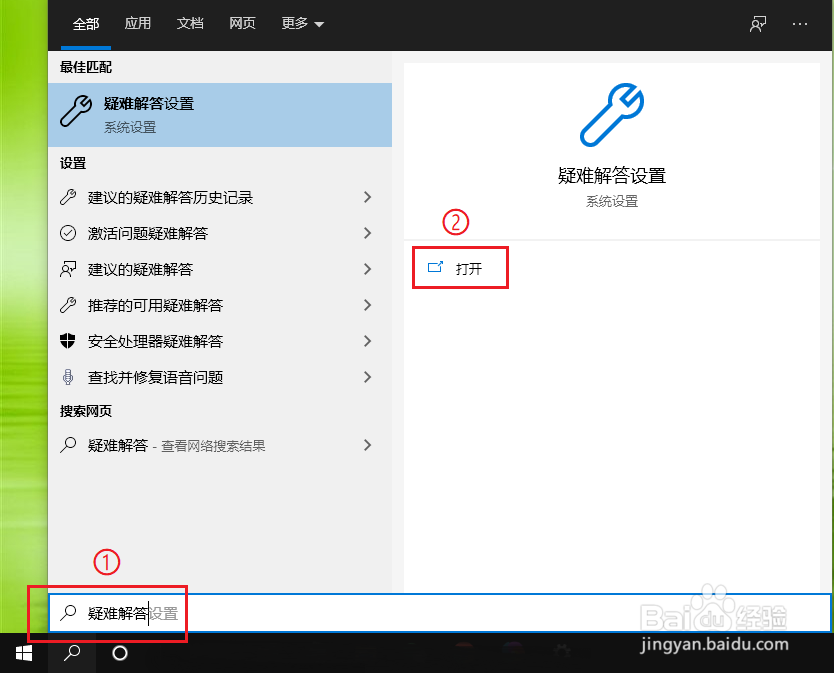Image resolution: width=834 pixels, height=673 pixels.
Task: Click shield icon for 安全处理器疑难解答
Action: pos(68,340)
